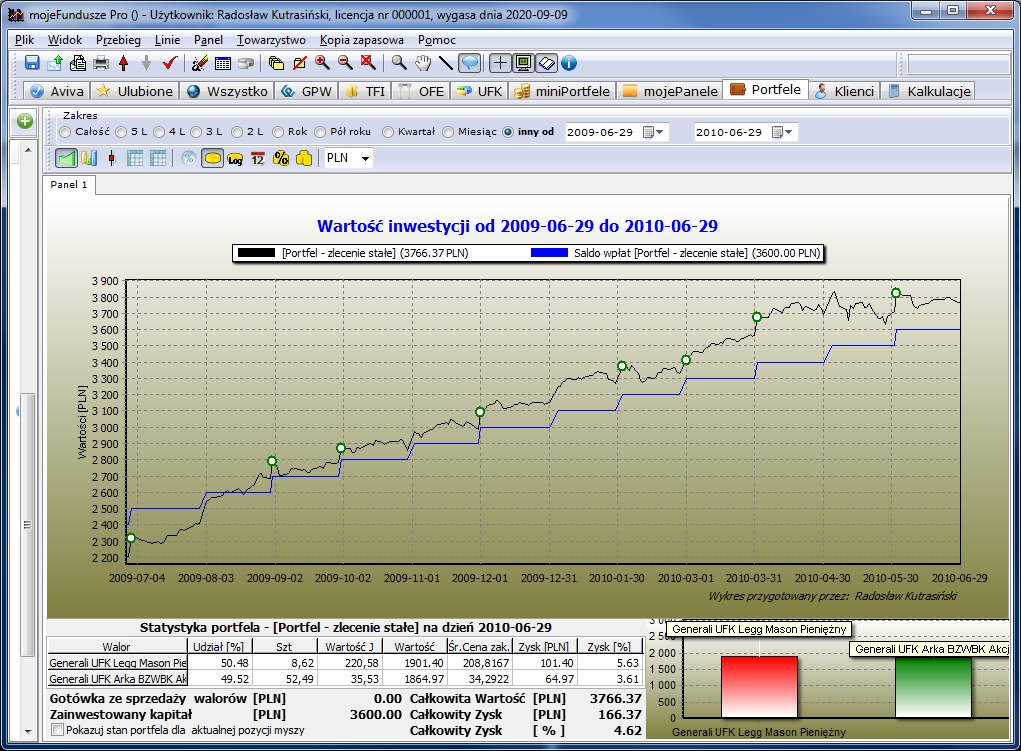Click the printer icon in toolbar

[101, 63]
